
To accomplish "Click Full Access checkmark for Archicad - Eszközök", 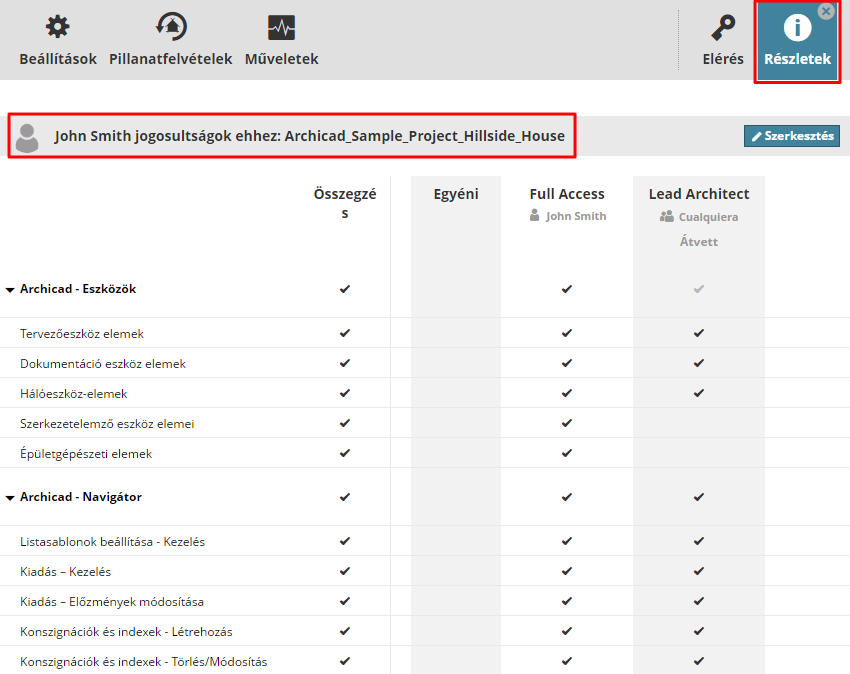I will pos(567,289).
